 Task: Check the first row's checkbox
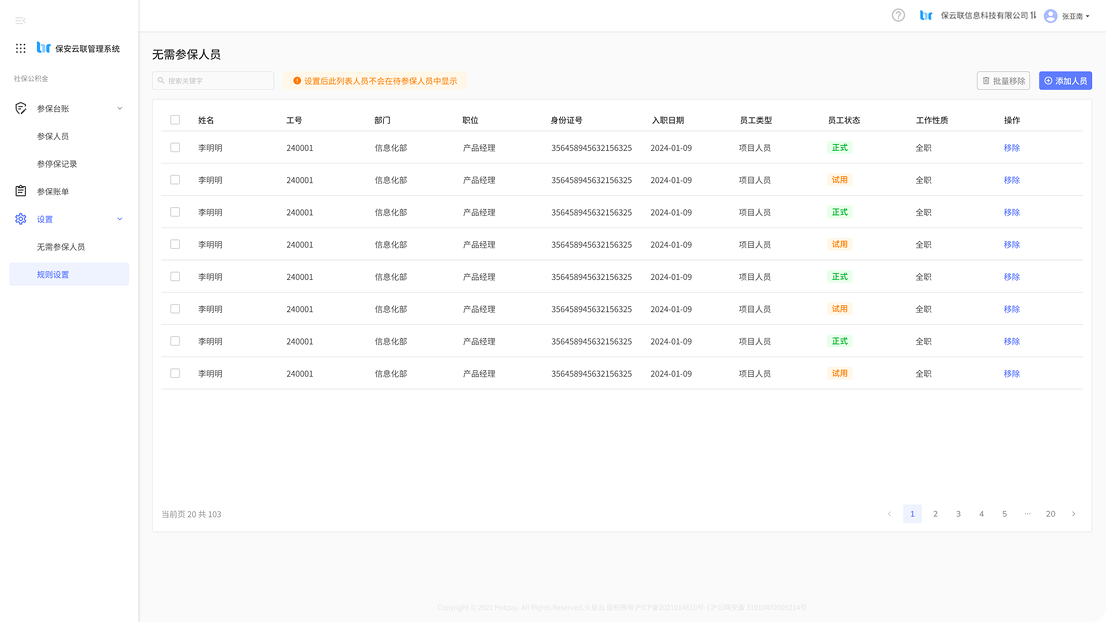(175, 147)
